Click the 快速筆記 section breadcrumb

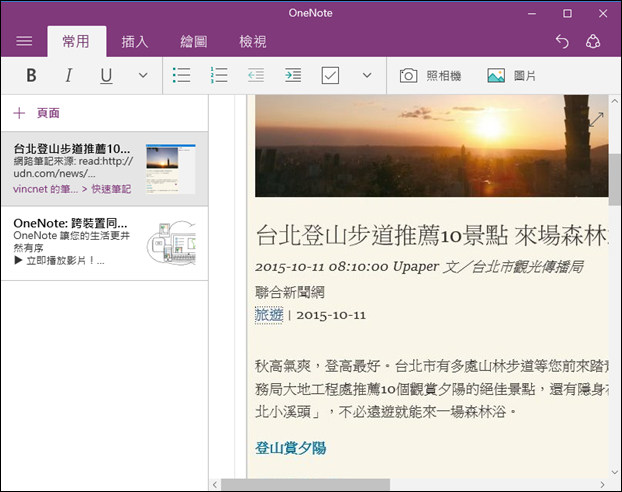pyautogui.click(x=111, y=189)
